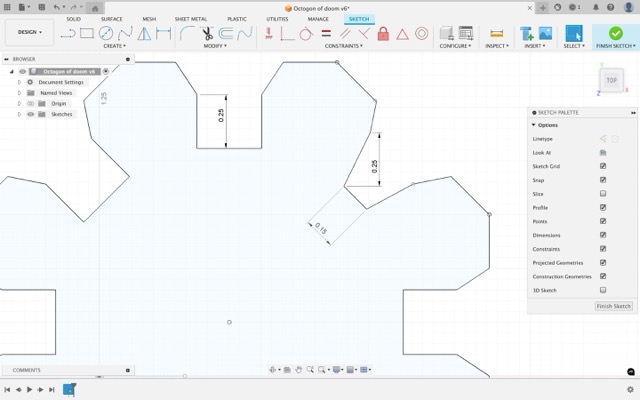Image resolution: width=640 pixels, height=400 pixels.
Task: Toggle the Sketch Grid checkbox
Action: coord(603,166)
